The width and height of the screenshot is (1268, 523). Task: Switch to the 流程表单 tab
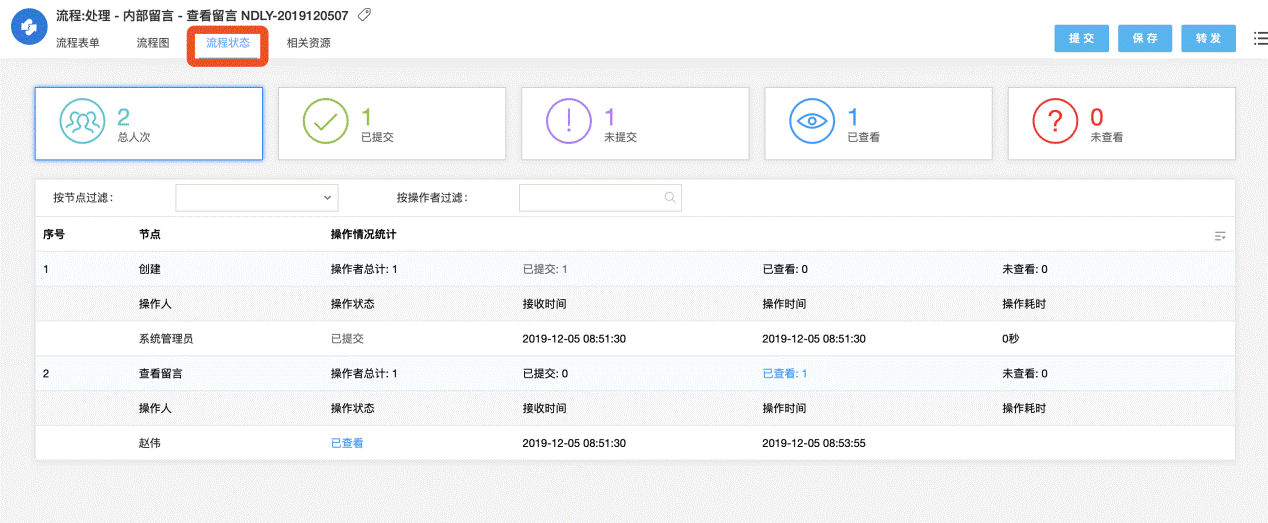pos(78,43)
